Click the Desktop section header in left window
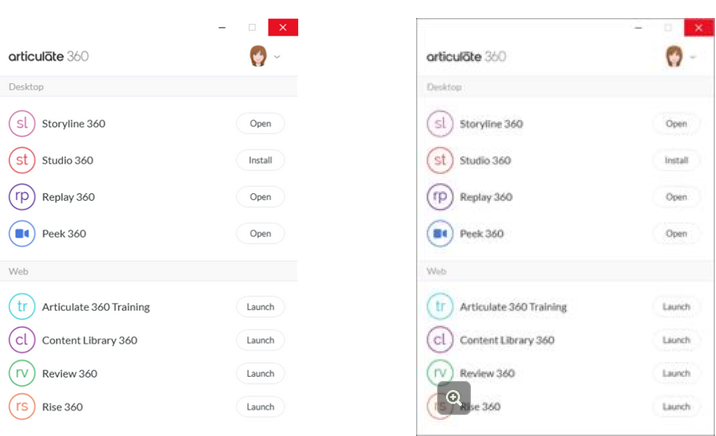Screen dimensions: 716x436 click(x=148, y=86)
